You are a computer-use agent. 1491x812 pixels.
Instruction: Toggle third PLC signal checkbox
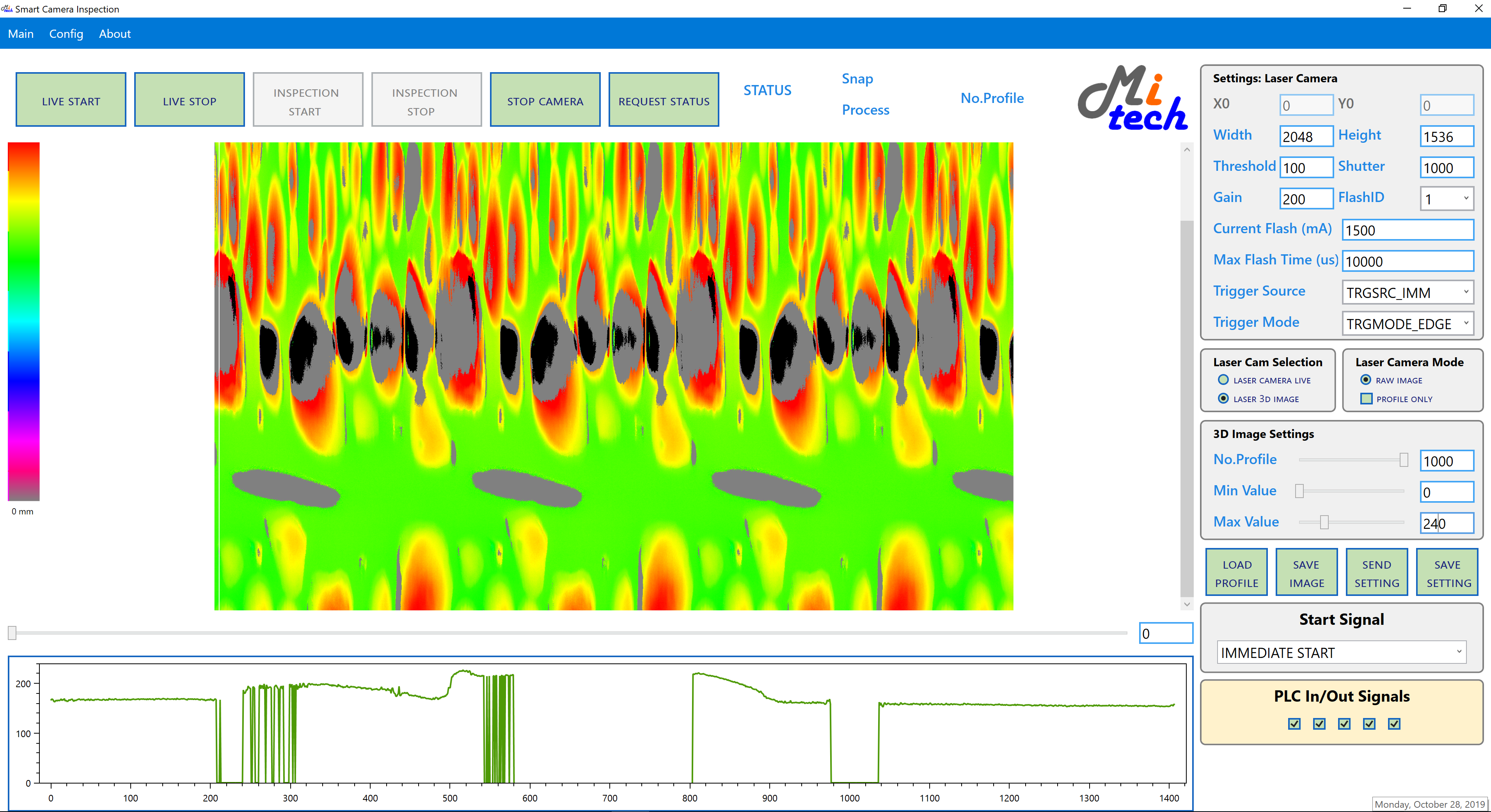click(x=1344, y=723)
